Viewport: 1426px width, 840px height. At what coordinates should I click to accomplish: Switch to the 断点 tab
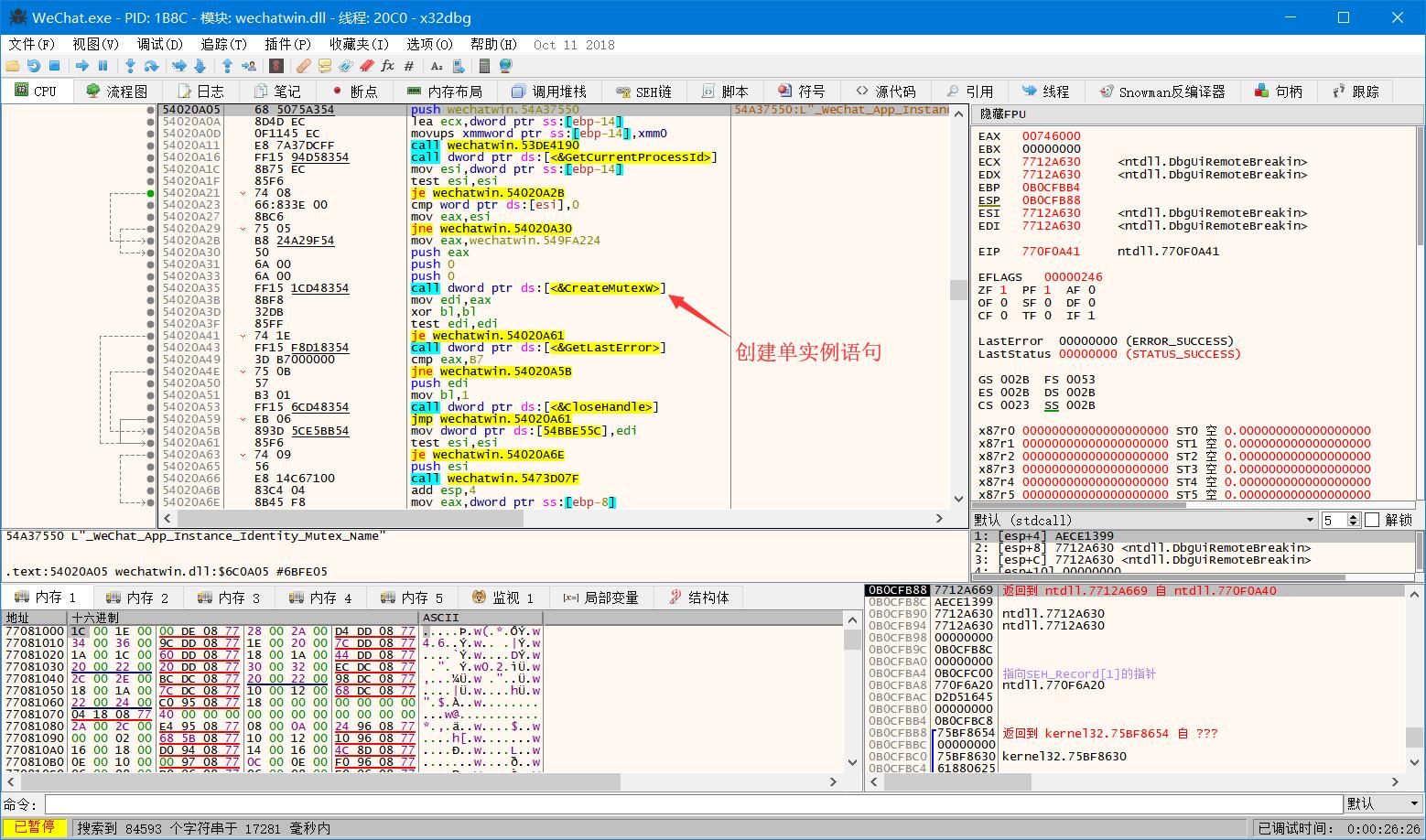click(354, 92)
